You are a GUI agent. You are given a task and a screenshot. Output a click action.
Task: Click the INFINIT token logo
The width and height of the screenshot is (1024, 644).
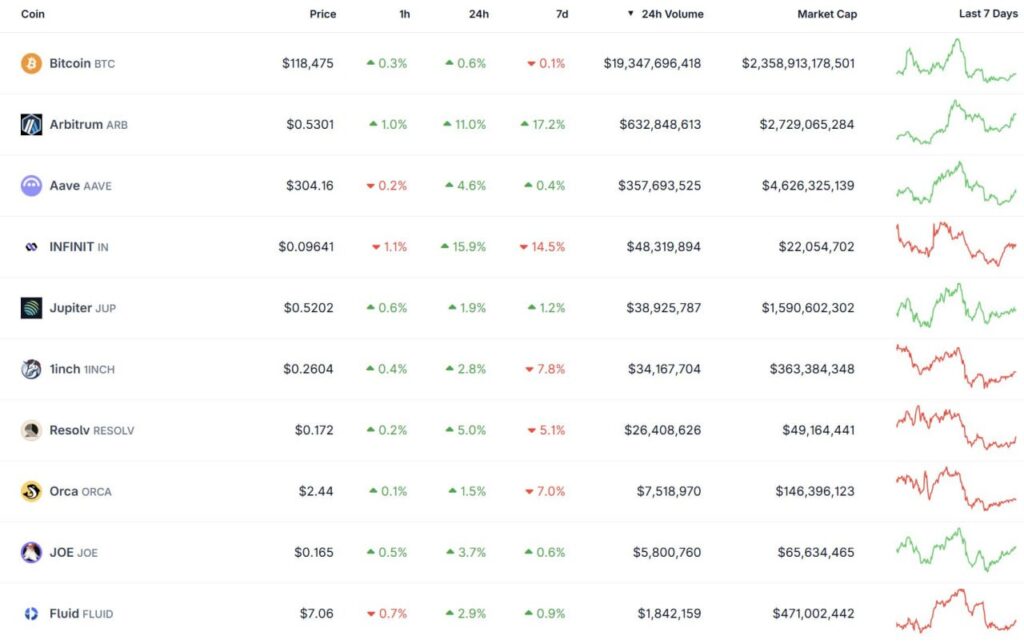click(x=31, y=246)
